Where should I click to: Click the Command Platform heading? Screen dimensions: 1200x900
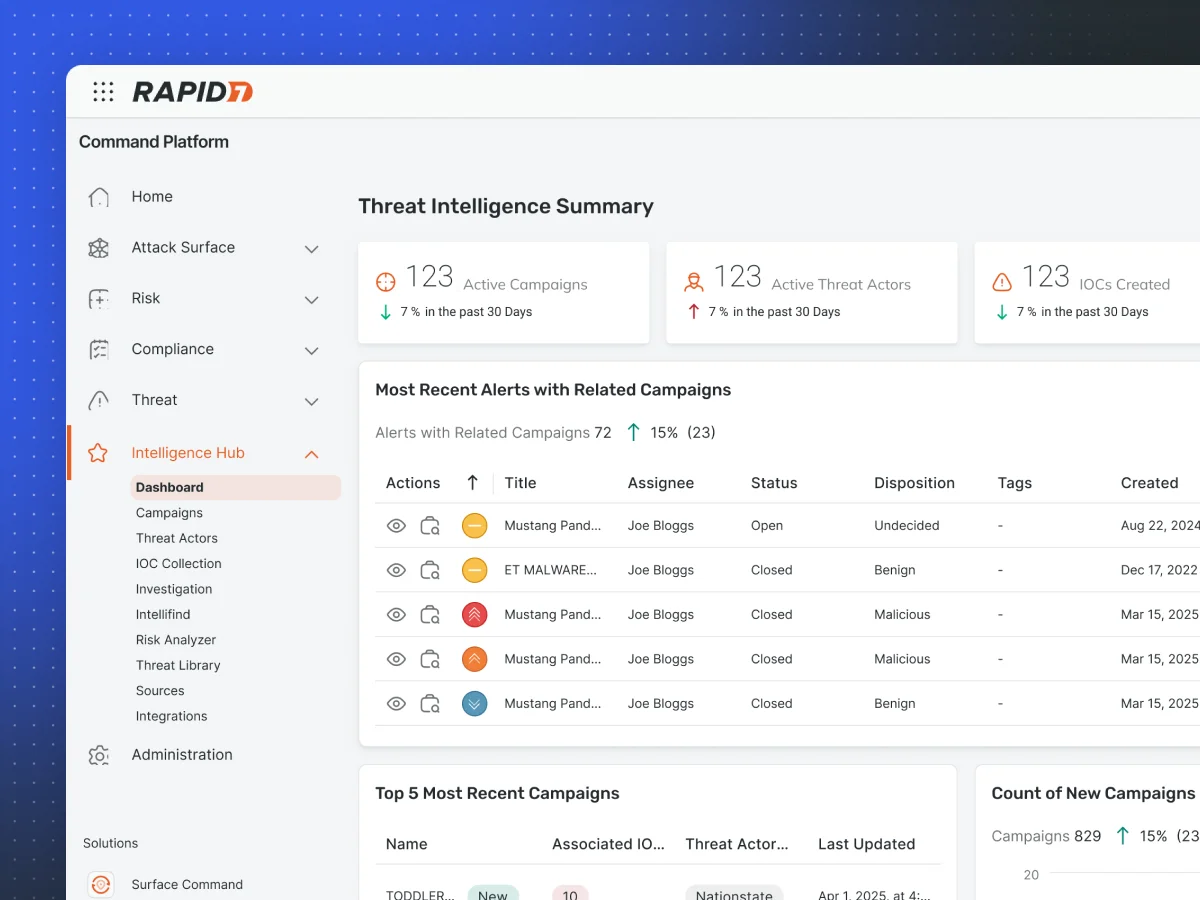click(154, 142)
